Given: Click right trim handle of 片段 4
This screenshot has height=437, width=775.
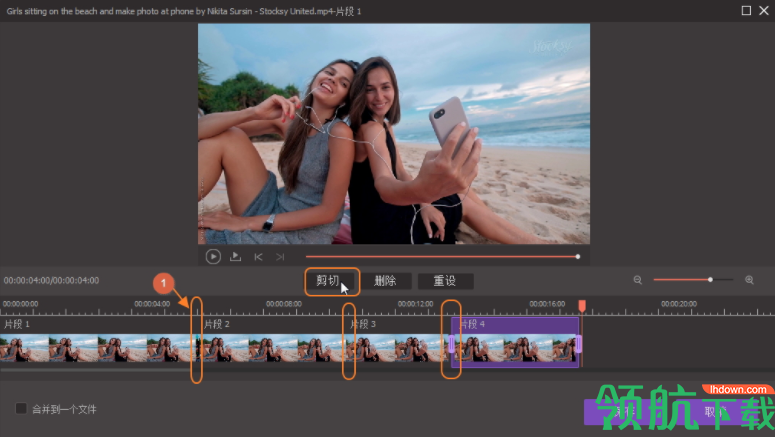Looking at the screenshot, I should (x=579, y=344).
